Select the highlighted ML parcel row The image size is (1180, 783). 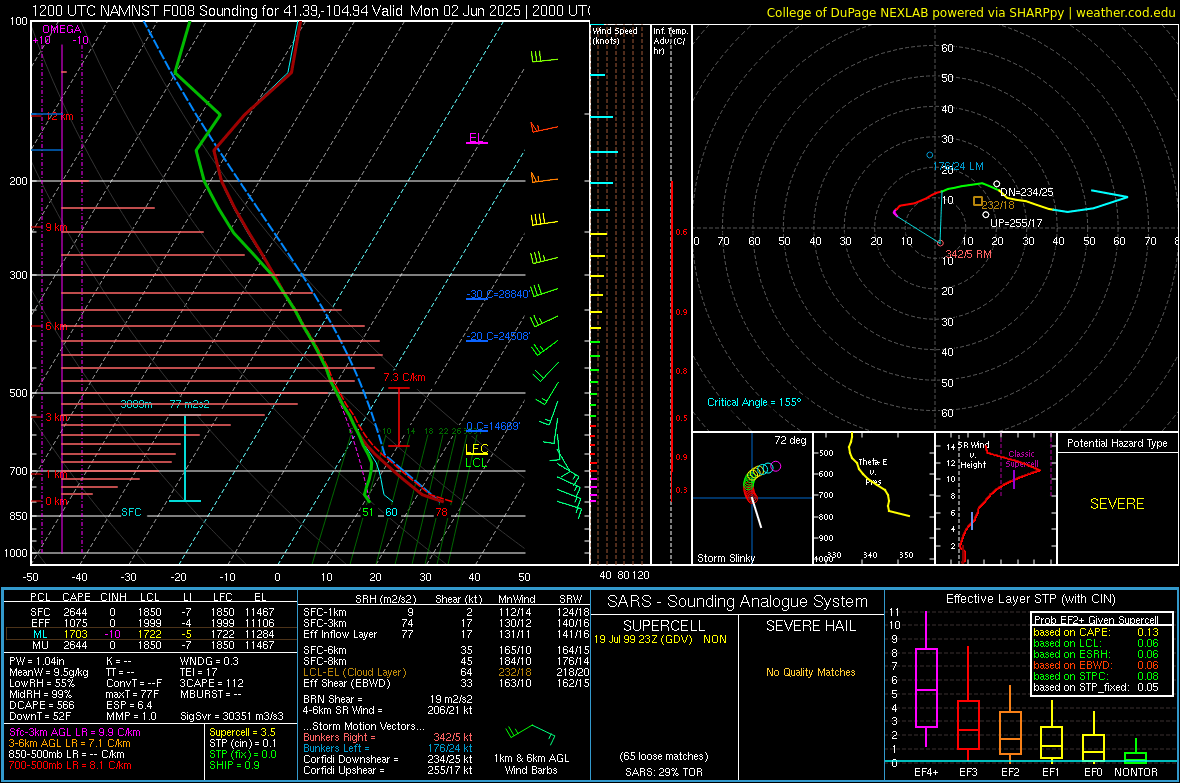[x=151, y=634]
